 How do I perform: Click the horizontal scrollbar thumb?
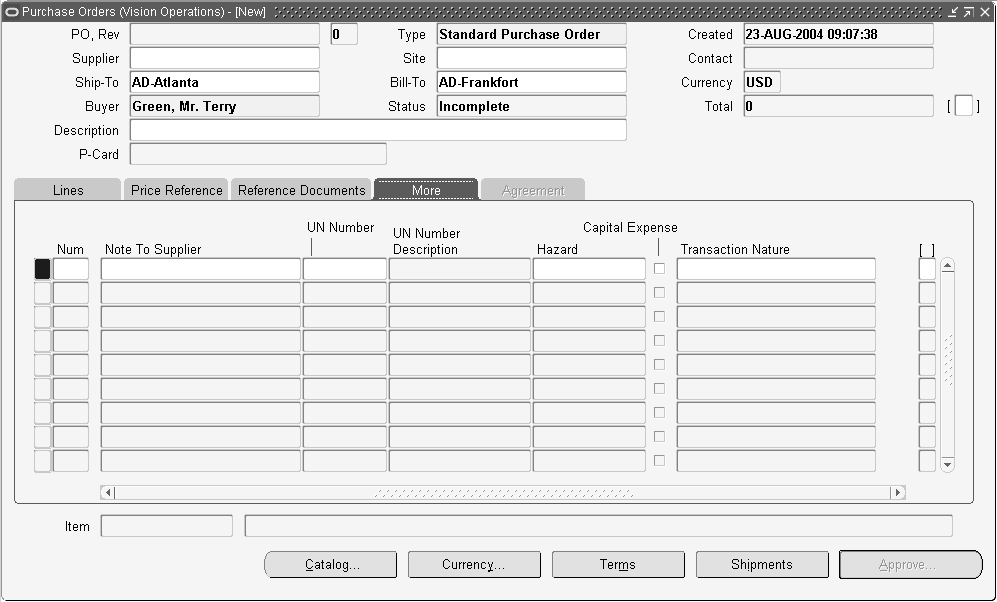[503, 493]
